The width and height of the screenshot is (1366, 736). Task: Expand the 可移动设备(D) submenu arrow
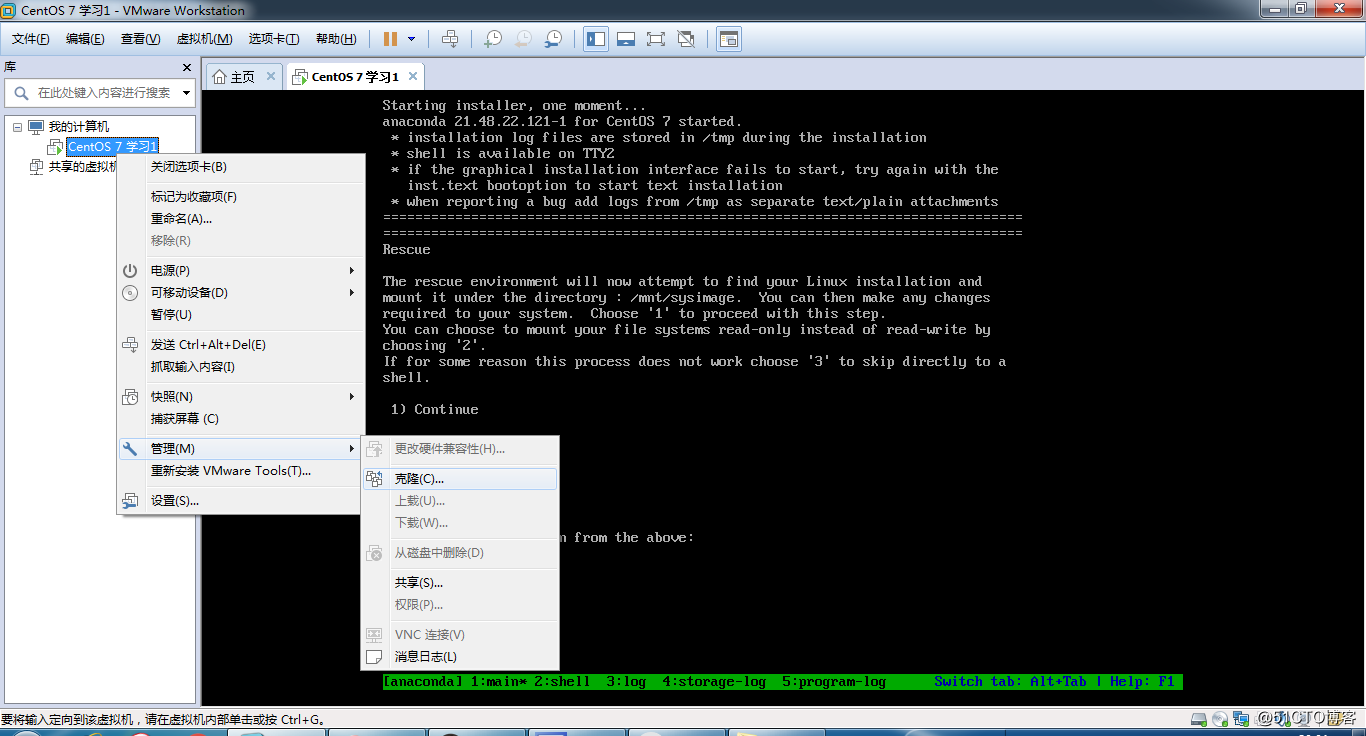[x=352, y=293]
